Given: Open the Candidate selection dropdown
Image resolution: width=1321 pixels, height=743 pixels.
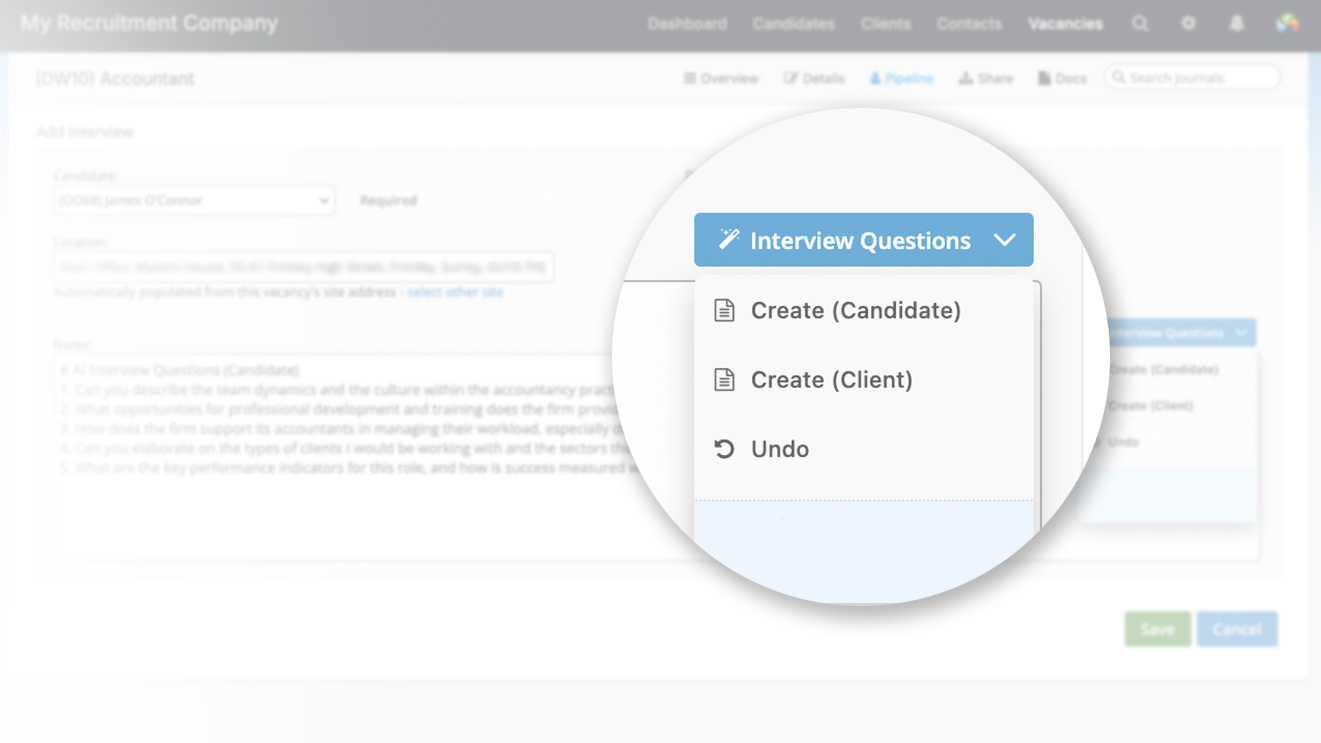Looking at the screenshot, I should point(323,200).
